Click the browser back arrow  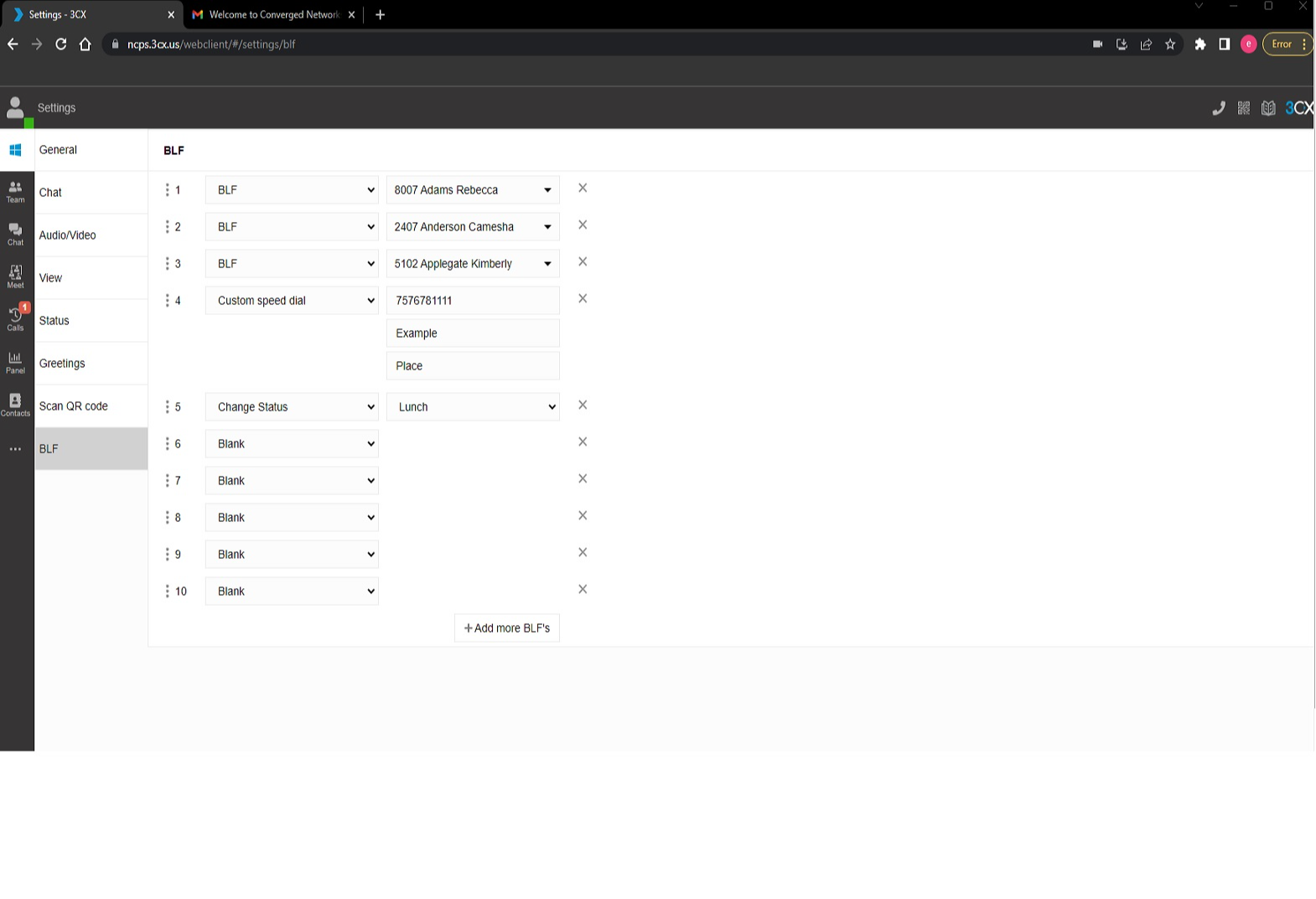click(13, 44)
